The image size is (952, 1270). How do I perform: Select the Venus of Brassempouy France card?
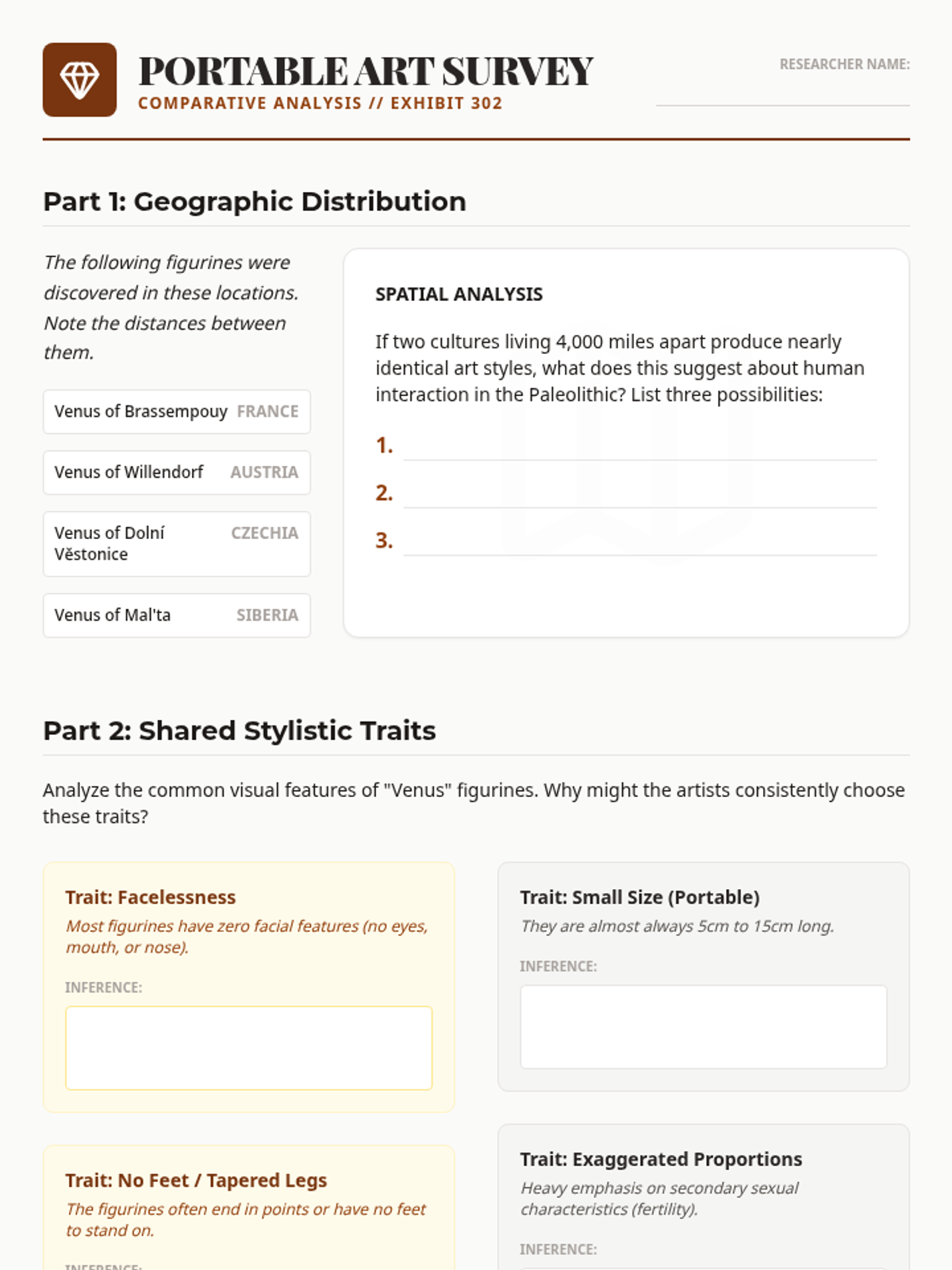pos(177,411)
